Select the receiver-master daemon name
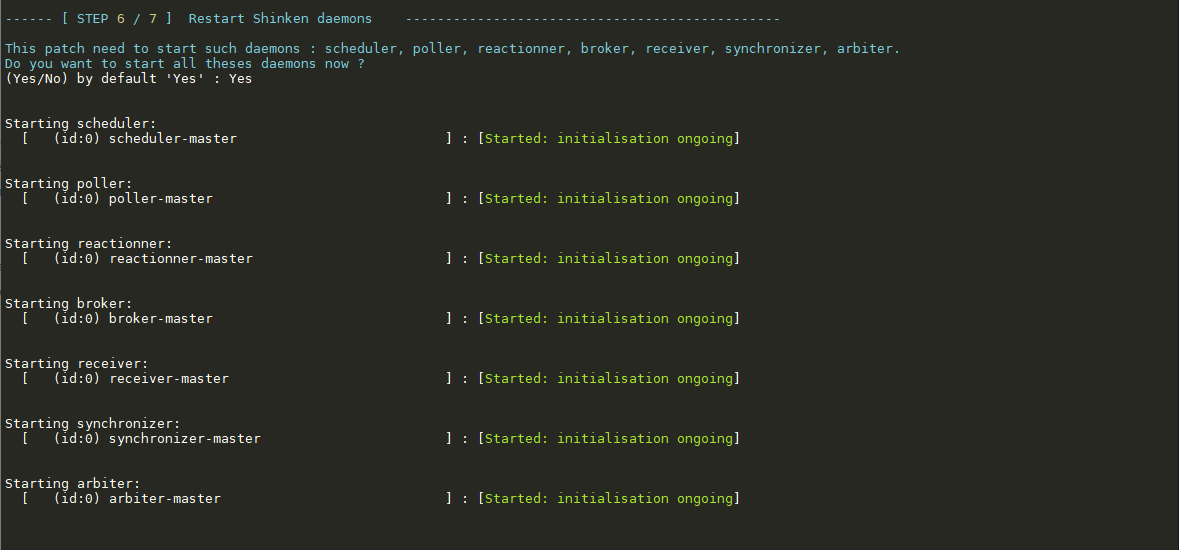Screen dimensions: 1179x550 pyautogui.click(x=168, y=379)
